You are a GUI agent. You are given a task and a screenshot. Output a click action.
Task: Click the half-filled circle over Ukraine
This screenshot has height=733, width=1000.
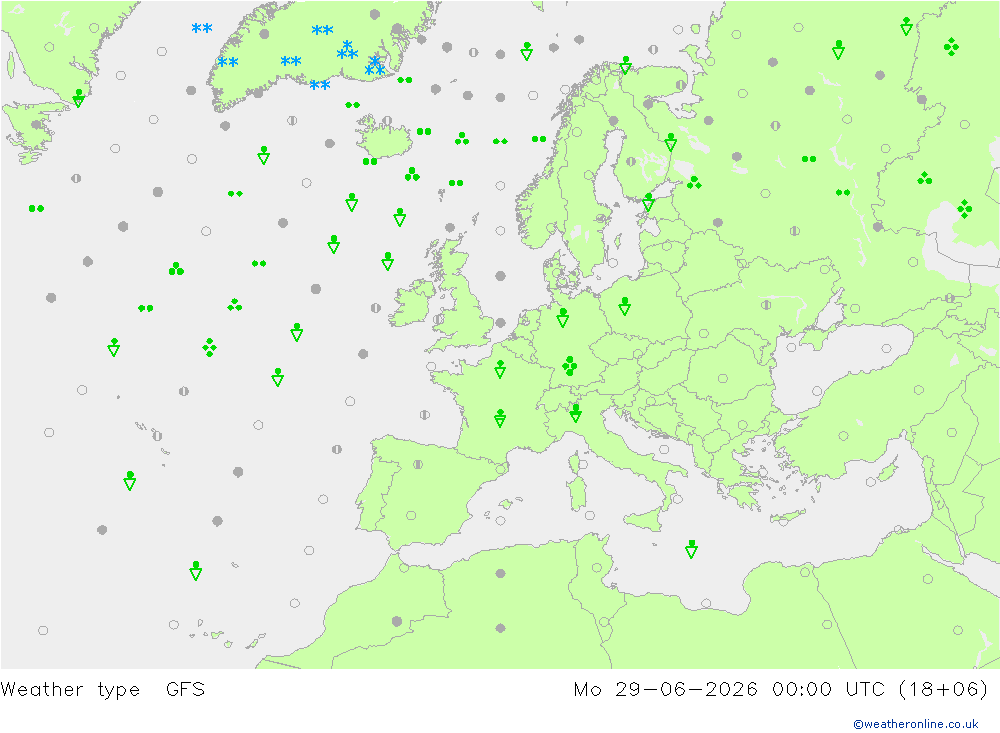766,305
